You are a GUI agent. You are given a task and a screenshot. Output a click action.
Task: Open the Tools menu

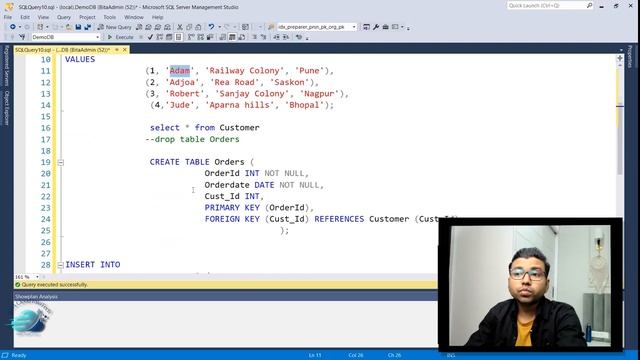pos(109,17)
